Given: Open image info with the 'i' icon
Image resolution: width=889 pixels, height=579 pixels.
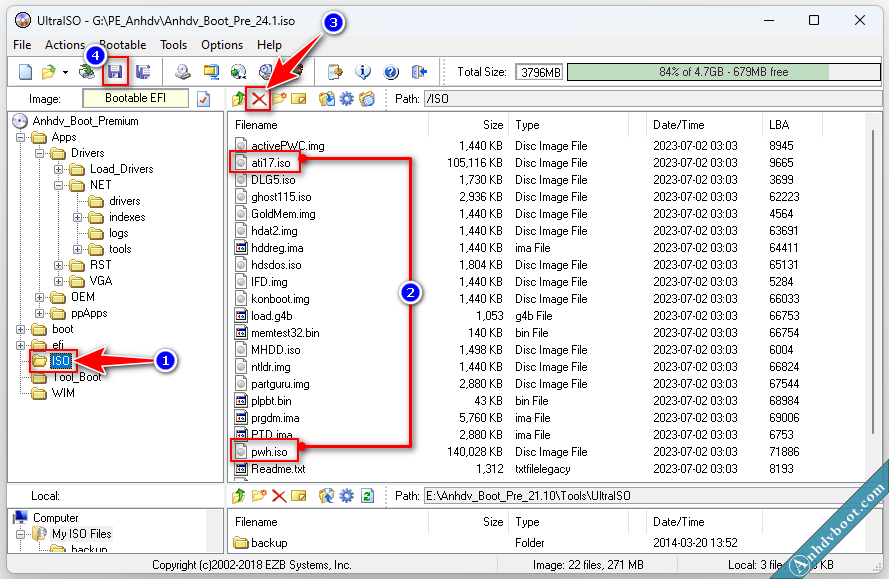Looking at the screenshot, I should tap(363, 72).
